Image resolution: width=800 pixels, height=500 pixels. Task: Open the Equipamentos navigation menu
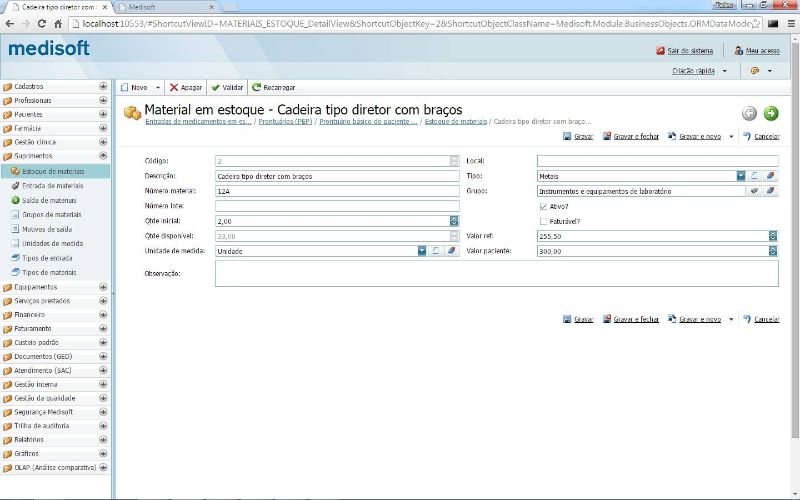[55, 287]
